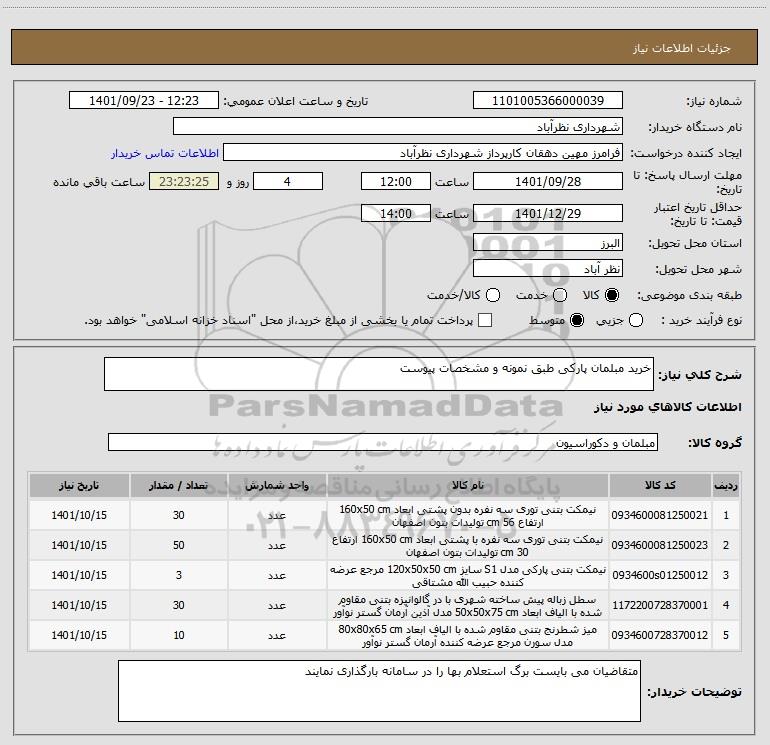
Task: Click the row 1 product name with ارتفاع 56 cm
Action: pos(468,516)
